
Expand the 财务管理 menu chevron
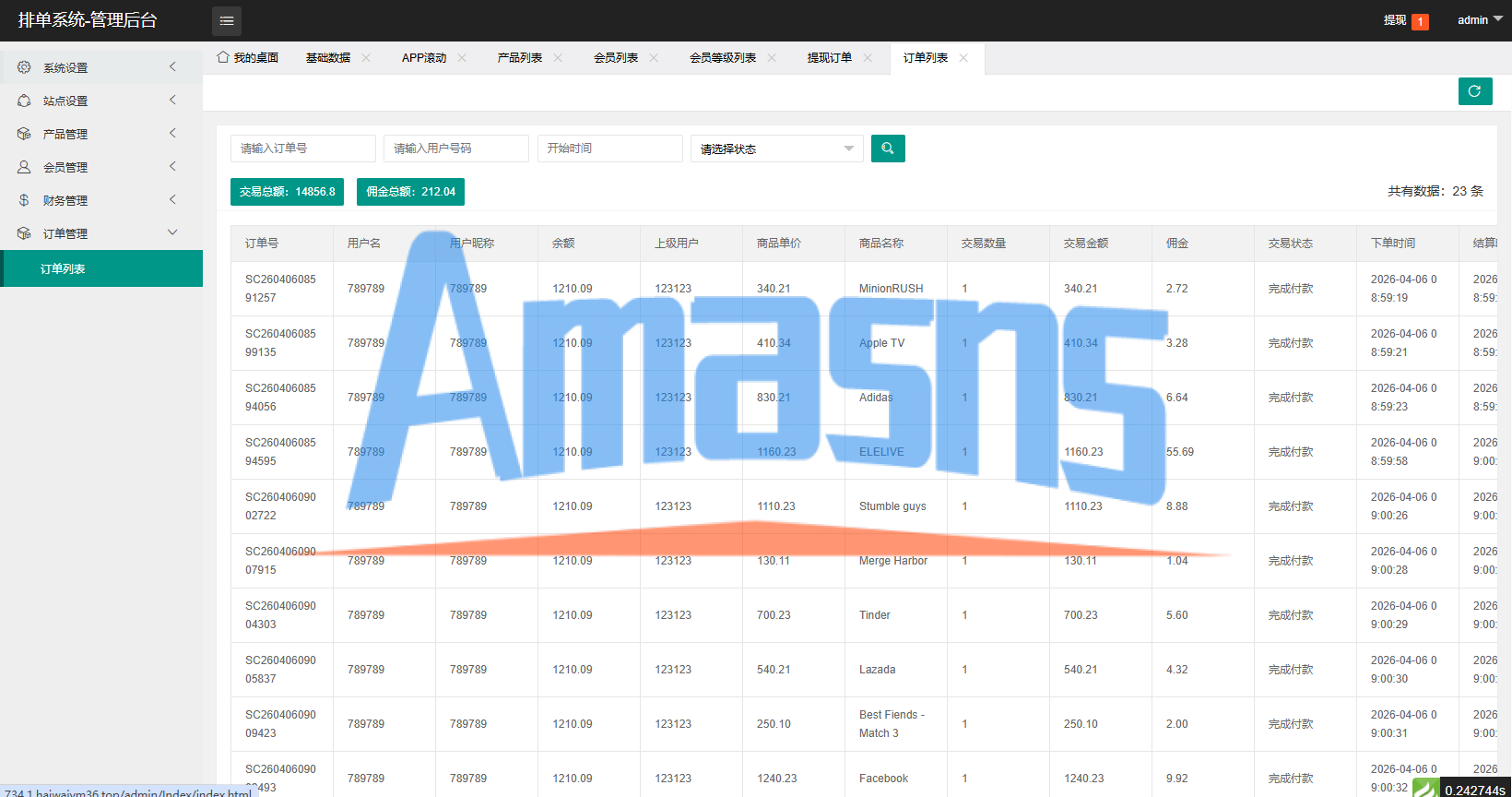coord(172,199)
